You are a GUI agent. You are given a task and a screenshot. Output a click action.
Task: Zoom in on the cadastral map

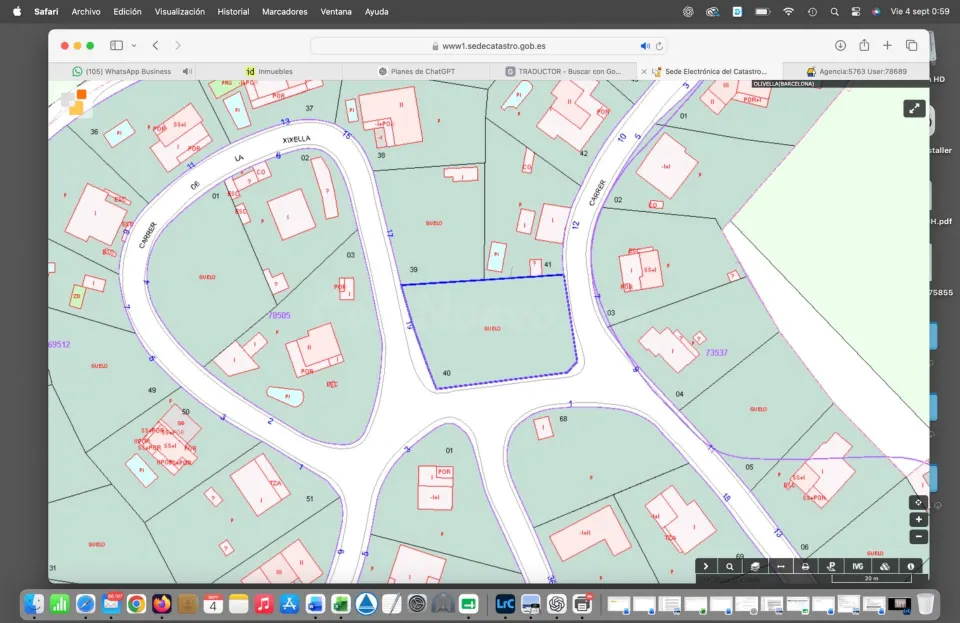click(x=918, y=520)
